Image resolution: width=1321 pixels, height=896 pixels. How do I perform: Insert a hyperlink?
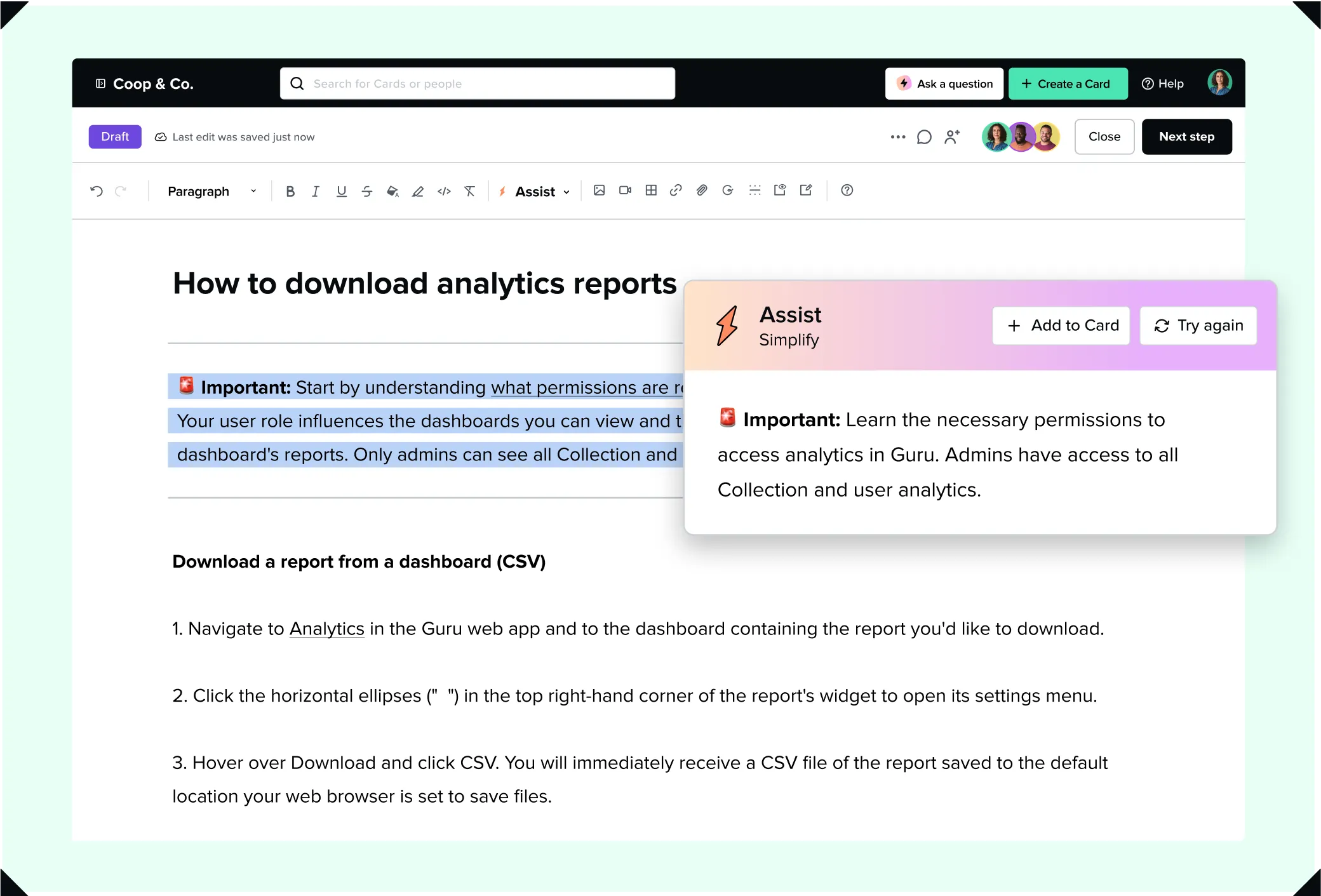[676, 191]
